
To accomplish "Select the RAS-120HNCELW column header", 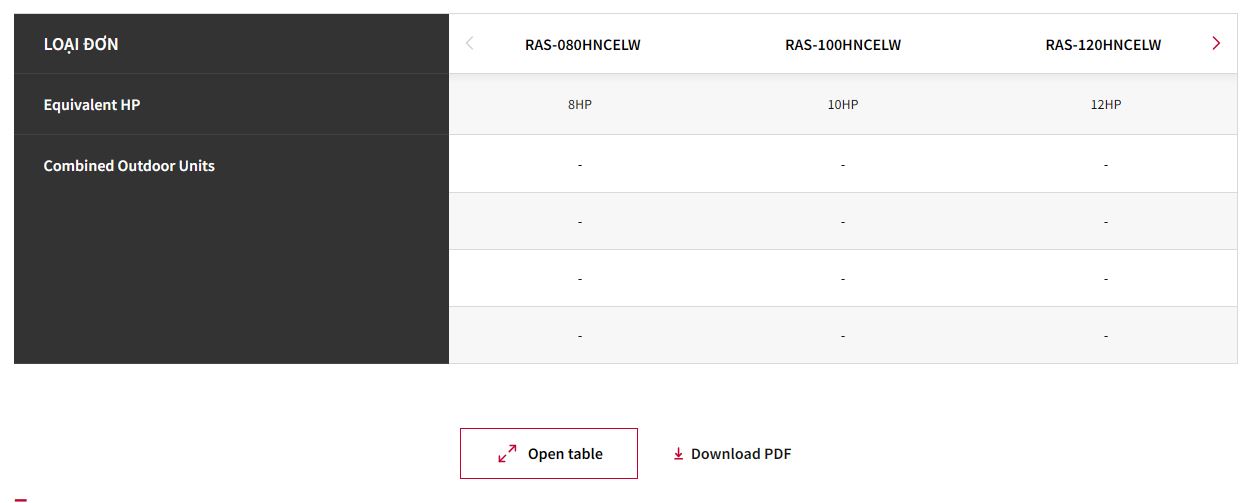I will click(x=1103, y=45).
